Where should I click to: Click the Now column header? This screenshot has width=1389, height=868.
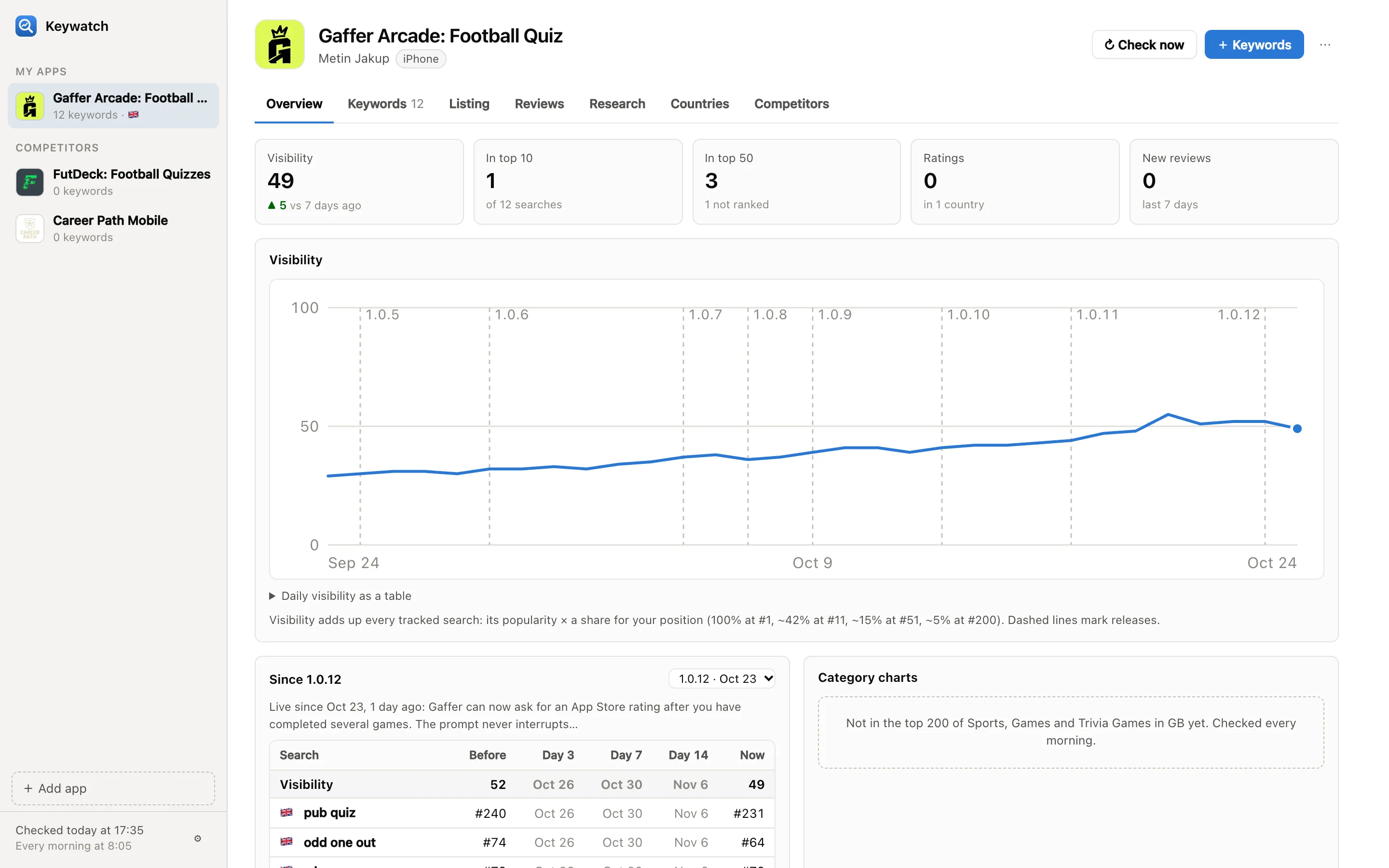click(752, 755)
